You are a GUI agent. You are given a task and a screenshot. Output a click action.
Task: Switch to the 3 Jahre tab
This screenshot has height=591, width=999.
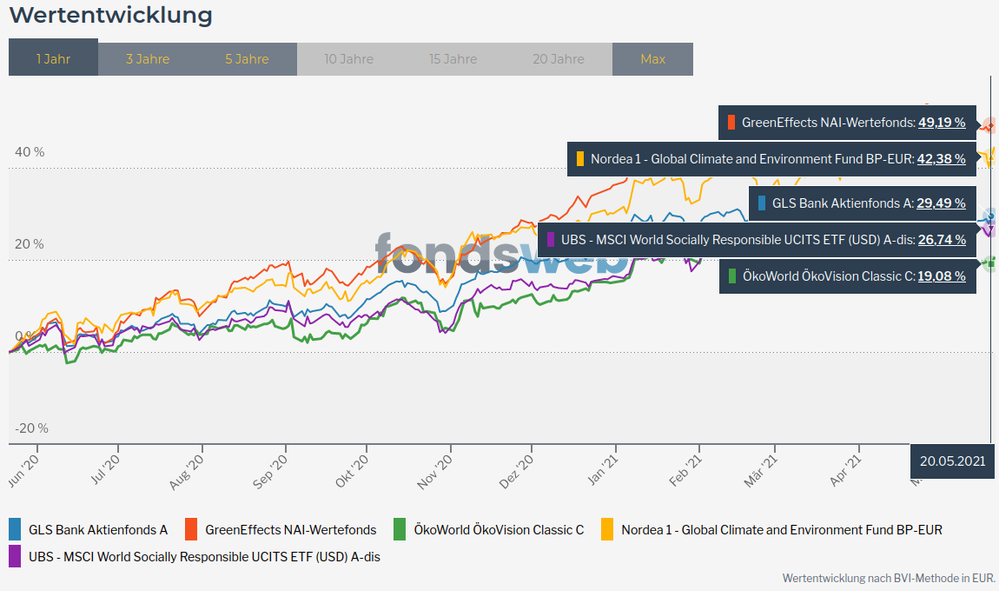pos(147,59)
